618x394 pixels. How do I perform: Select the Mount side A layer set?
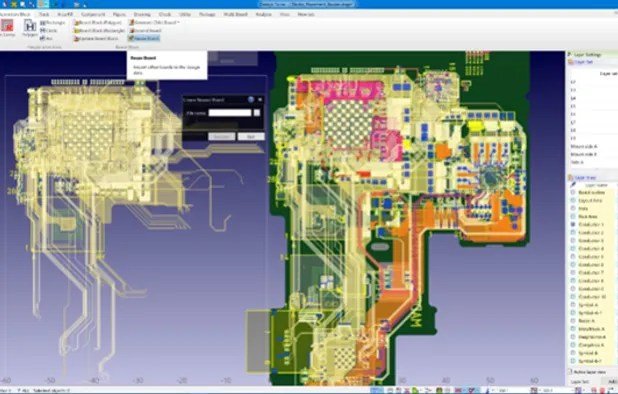[584, 146]
